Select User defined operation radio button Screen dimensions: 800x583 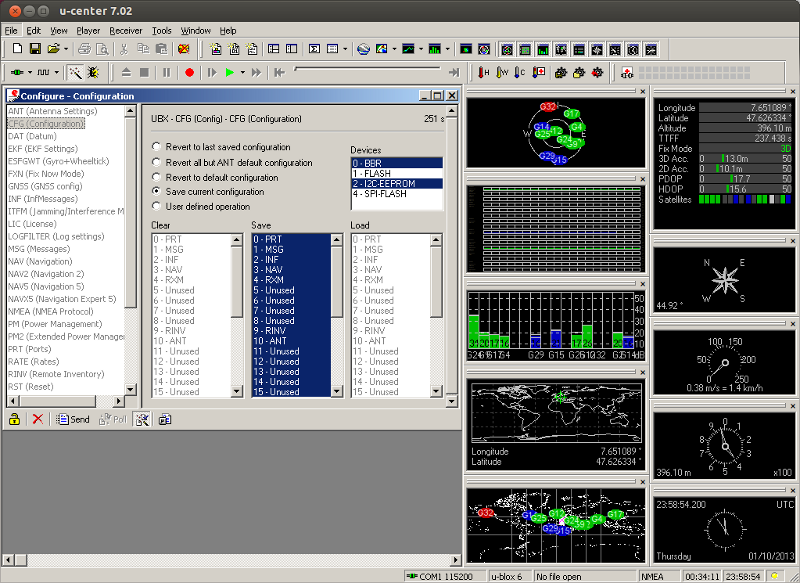156,206
